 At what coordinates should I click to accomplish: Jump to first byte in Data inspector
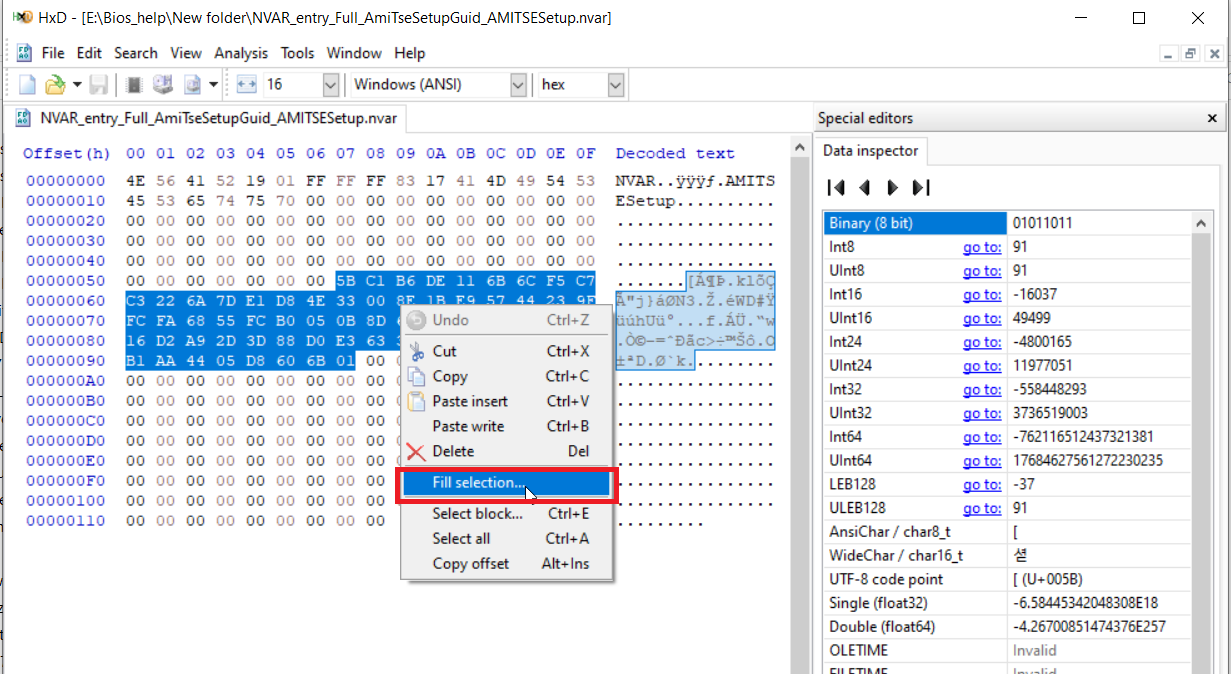pos(837,187)
